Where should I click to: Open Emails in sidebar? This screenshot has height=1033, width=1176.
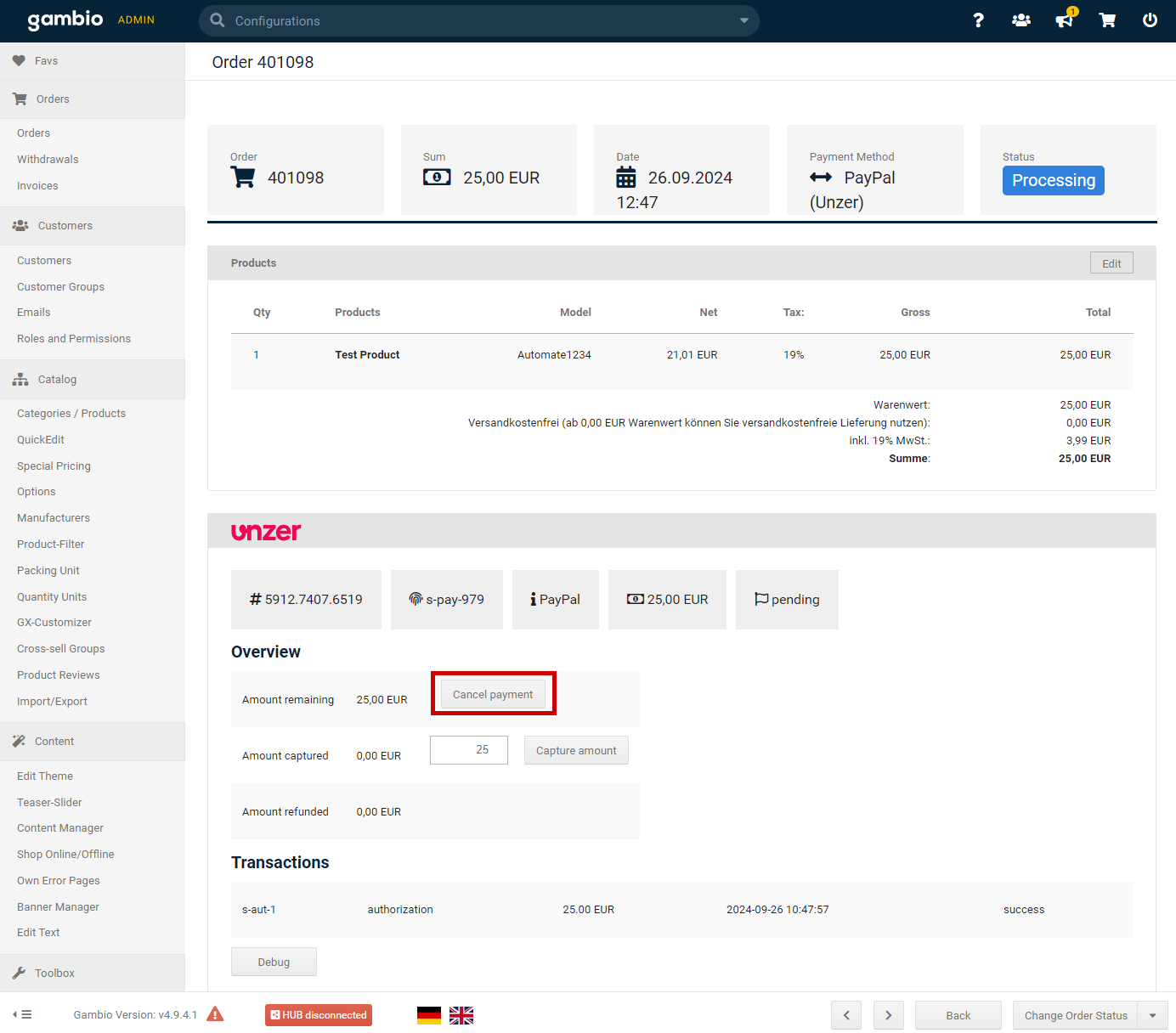pyautogui.click(x=33, y=313)
